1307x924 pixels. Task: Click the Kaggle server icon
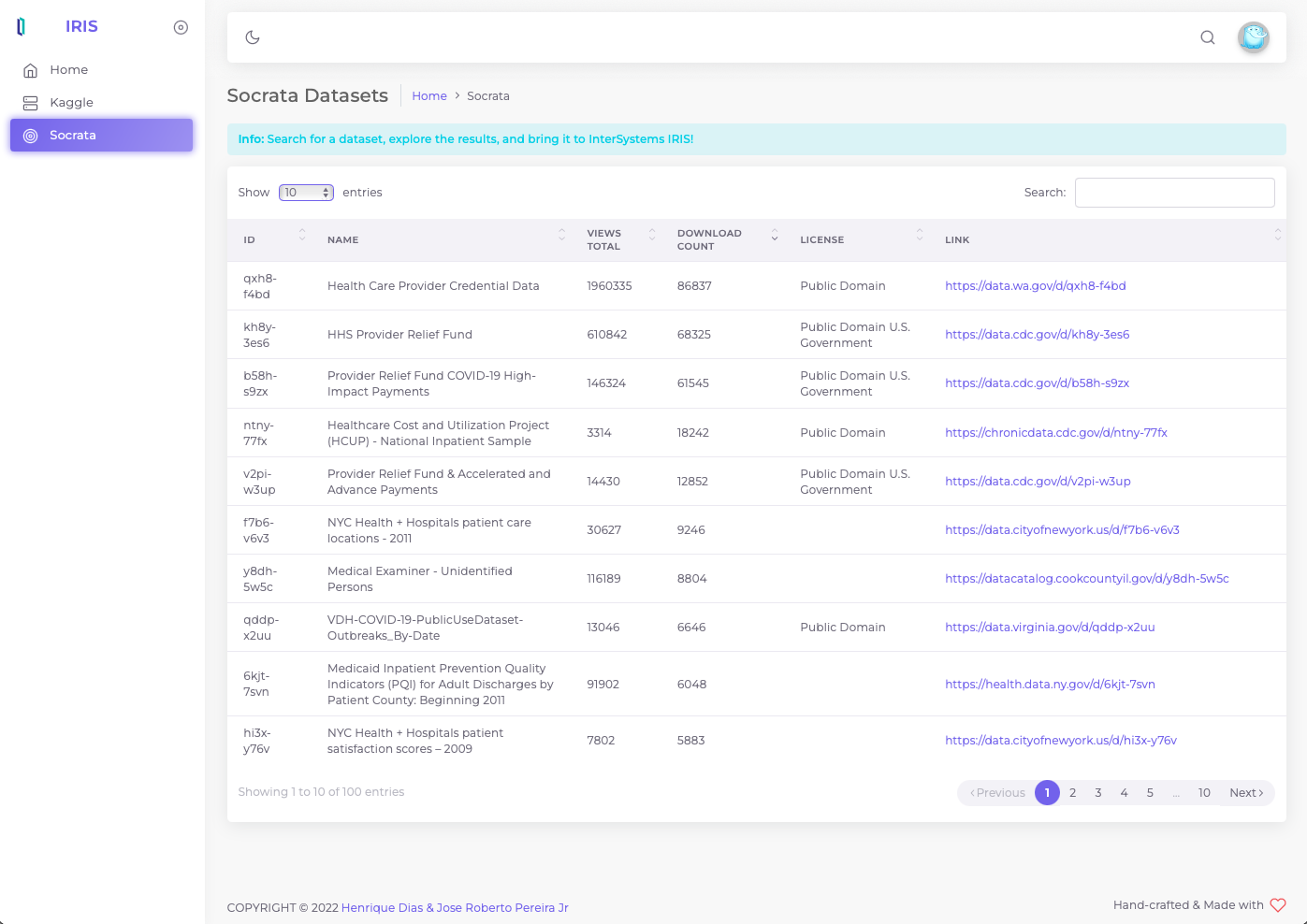[30, 103]
